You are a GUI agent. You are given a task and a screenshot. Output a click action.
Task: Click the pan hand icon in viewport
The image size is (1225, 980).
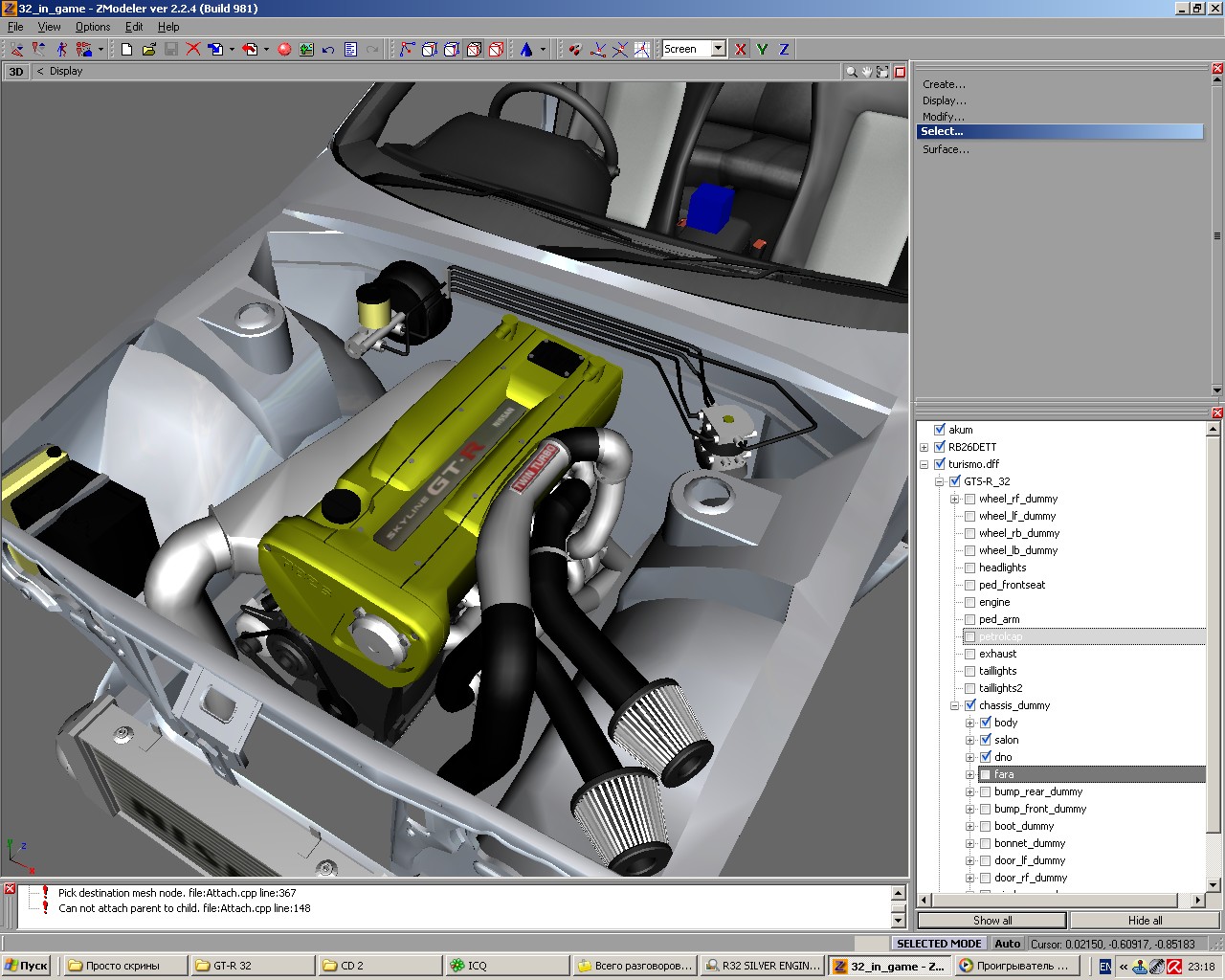click(x=867, y=71)
